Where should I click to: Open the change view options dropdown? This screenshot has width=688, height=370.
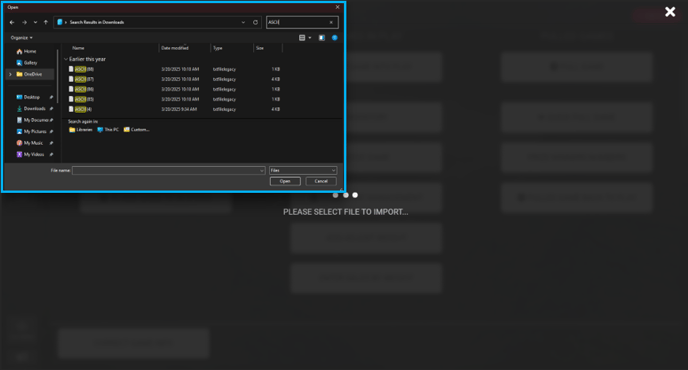pyautogui.click(x=310, y=38)
